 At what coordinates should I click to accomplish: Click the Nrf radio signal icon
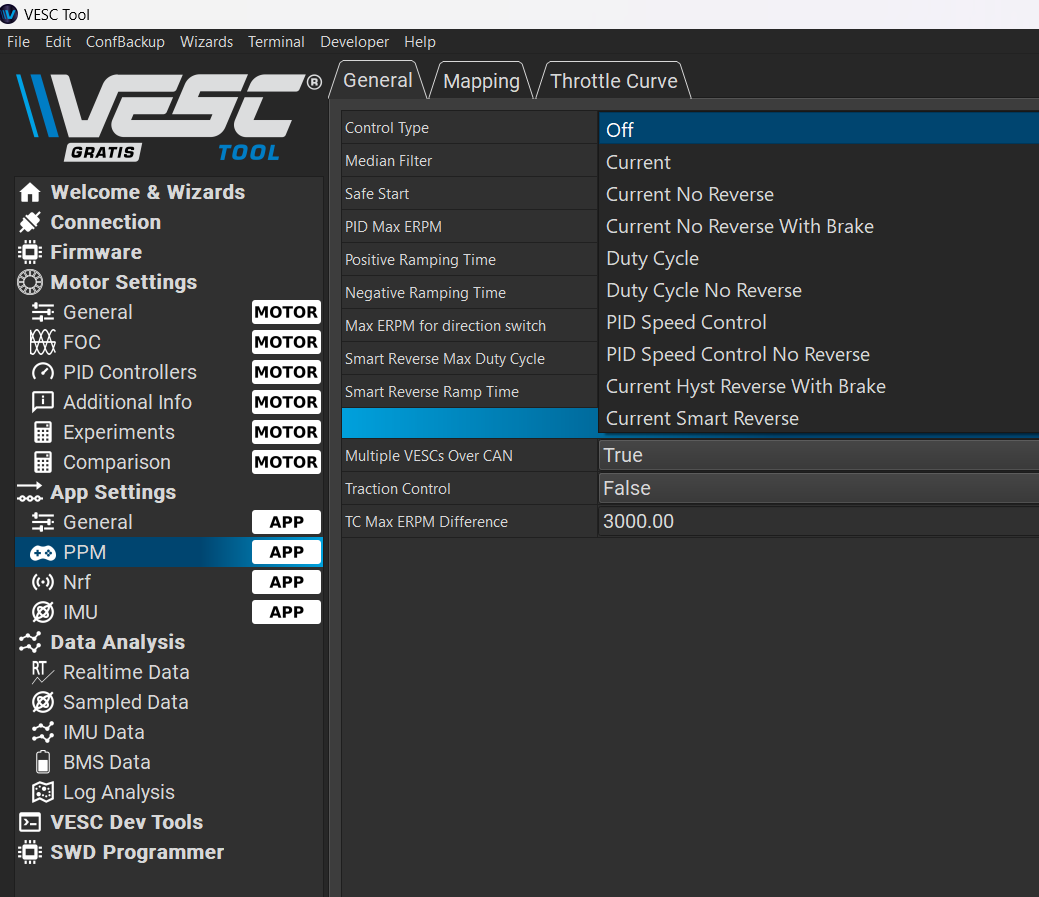43,582
